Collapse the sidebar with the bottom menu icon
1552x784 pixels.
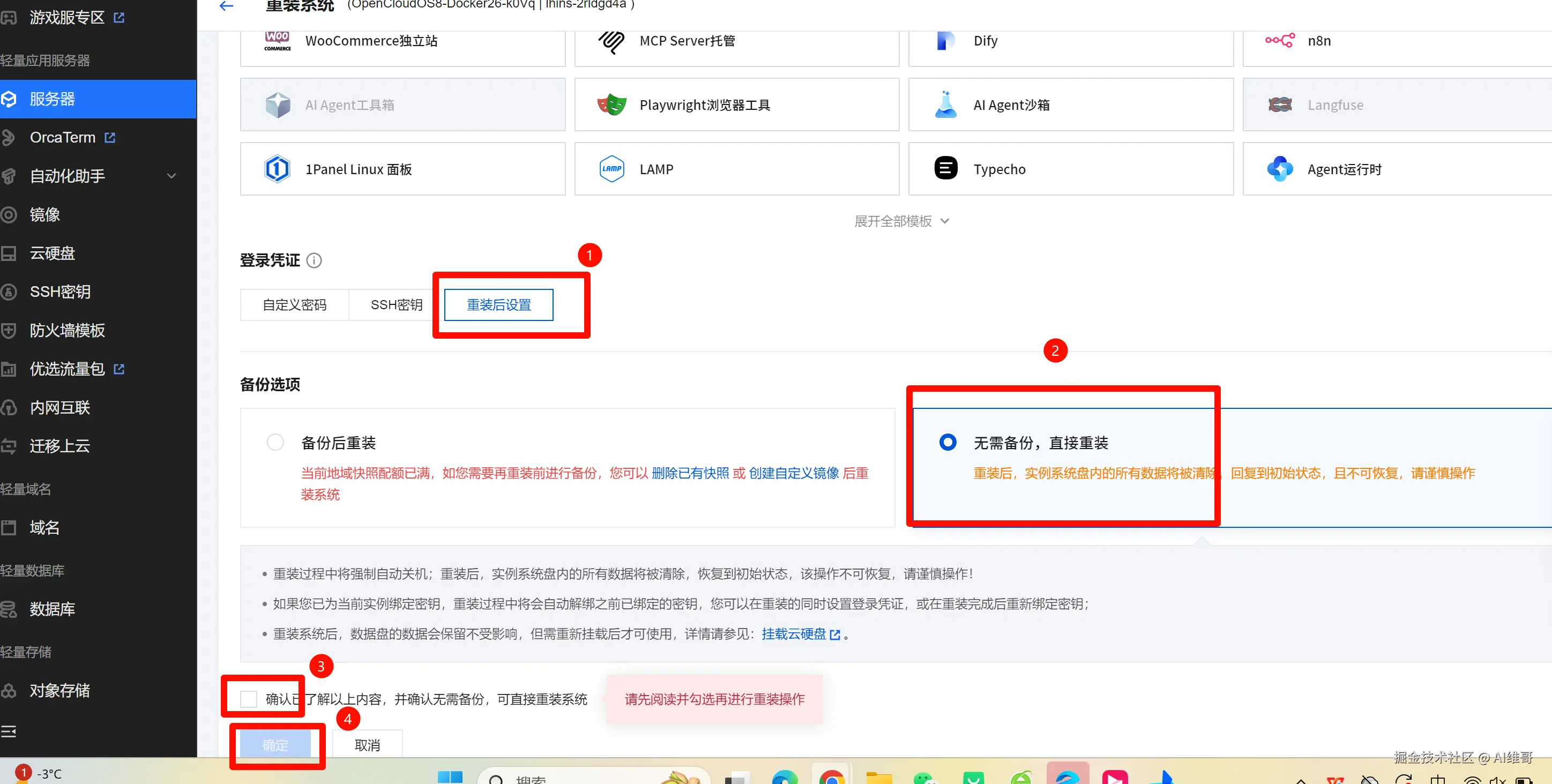coord(9,731)
